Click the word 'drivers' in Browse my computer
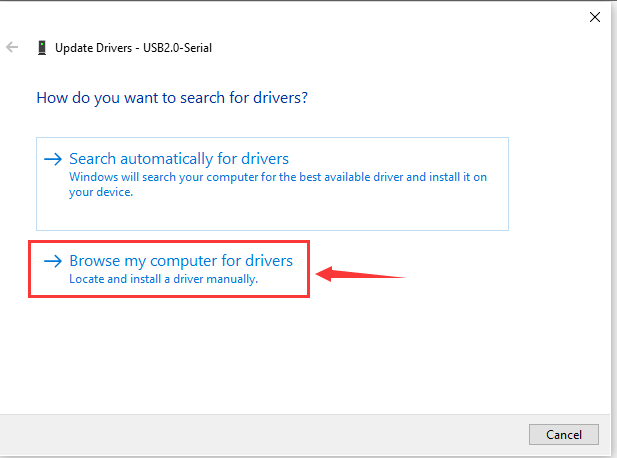 coord(269,261)
